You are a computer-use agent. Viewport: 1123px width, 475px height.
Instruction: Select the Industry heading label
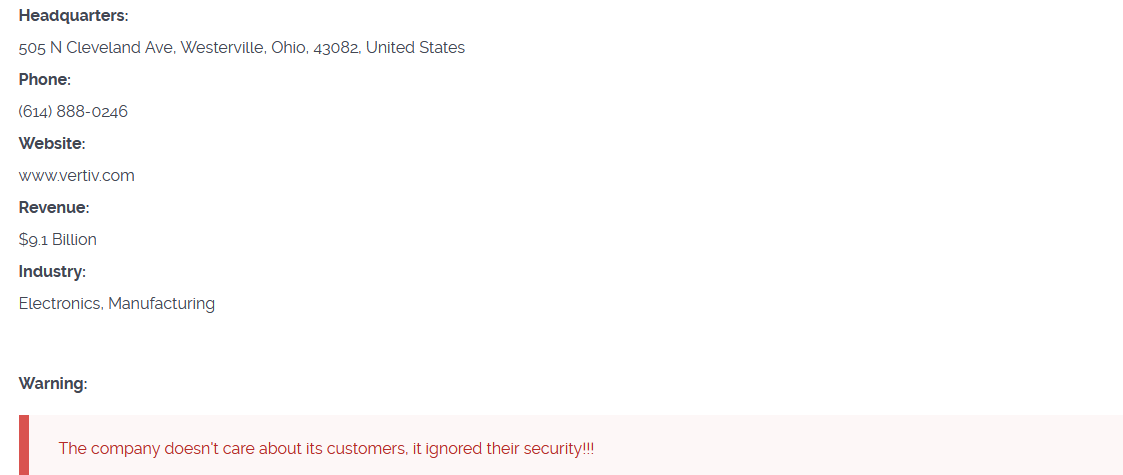click(x=52, y=272)
